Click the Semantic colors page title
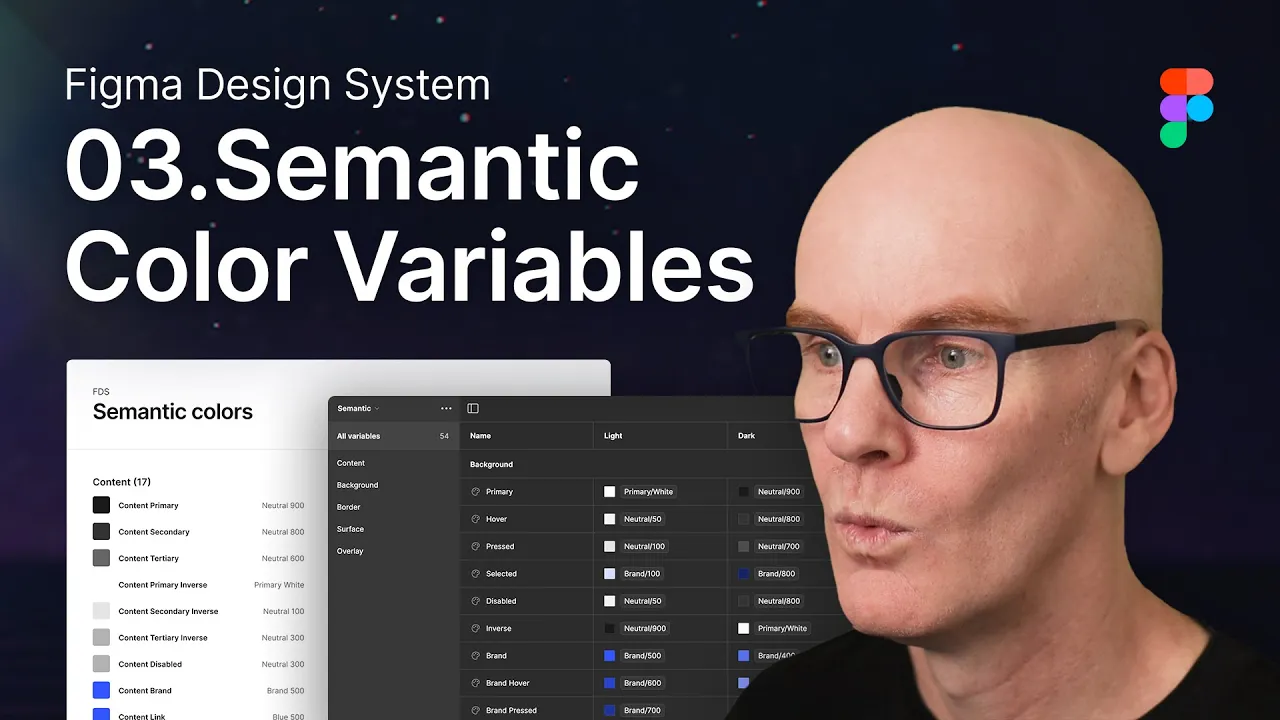The width and height of the screenshot is (1280, 720). click(x=173, y=412)
